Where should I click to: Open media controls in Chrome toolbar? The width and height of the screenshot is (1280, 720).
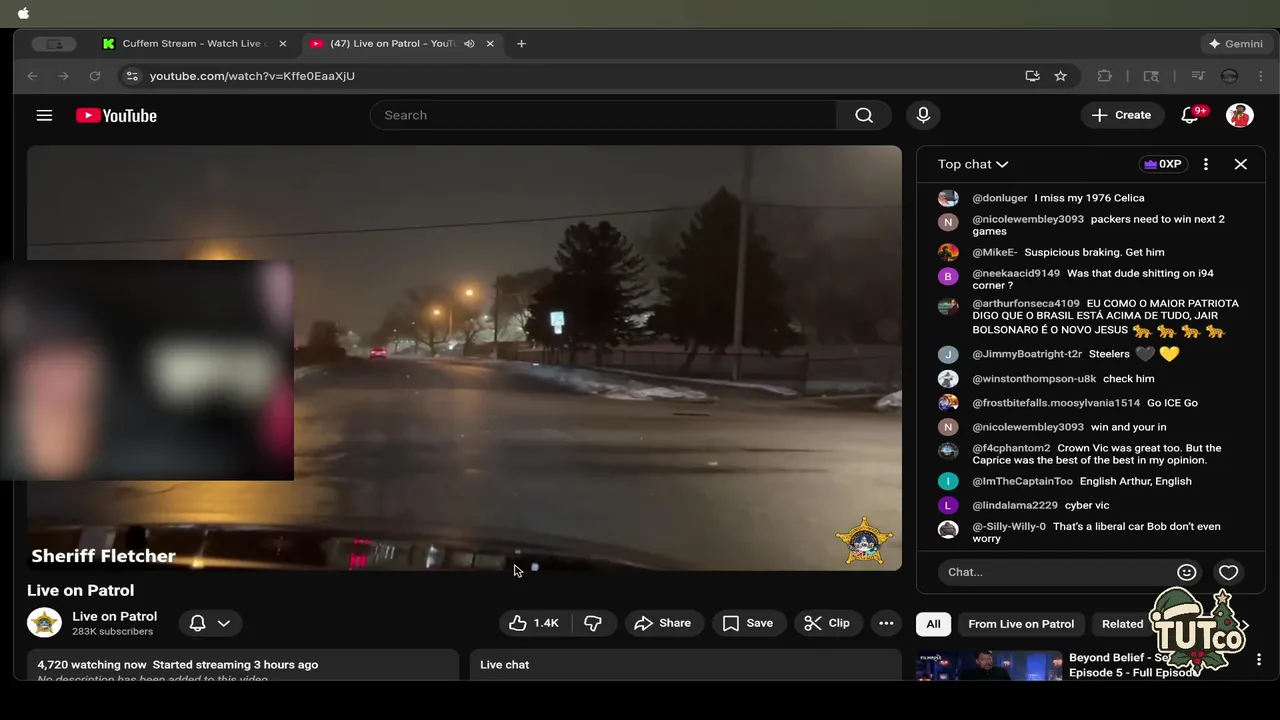click(1198, 76)
